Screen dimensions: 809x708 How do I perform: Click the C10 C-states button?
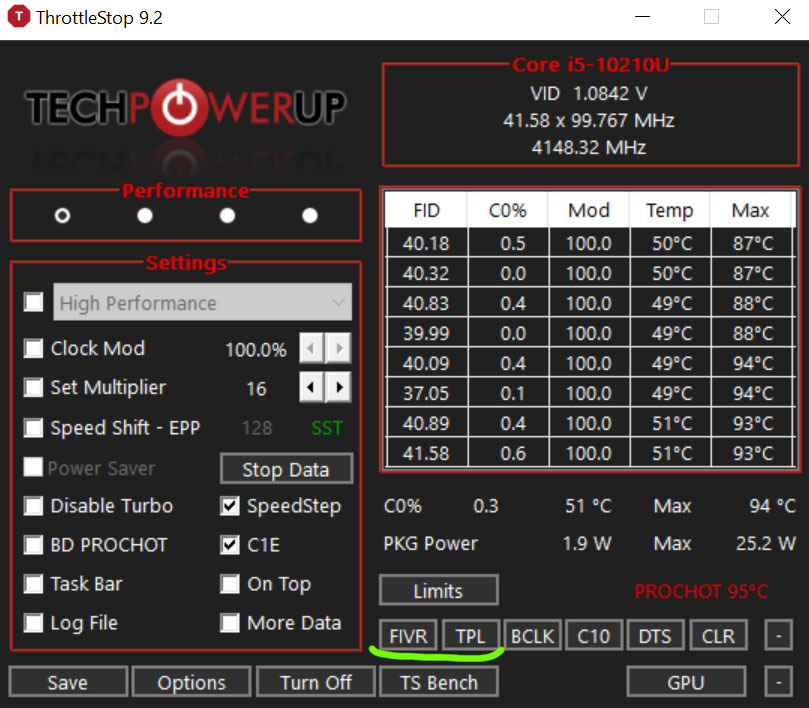click(x=594, y=635)
